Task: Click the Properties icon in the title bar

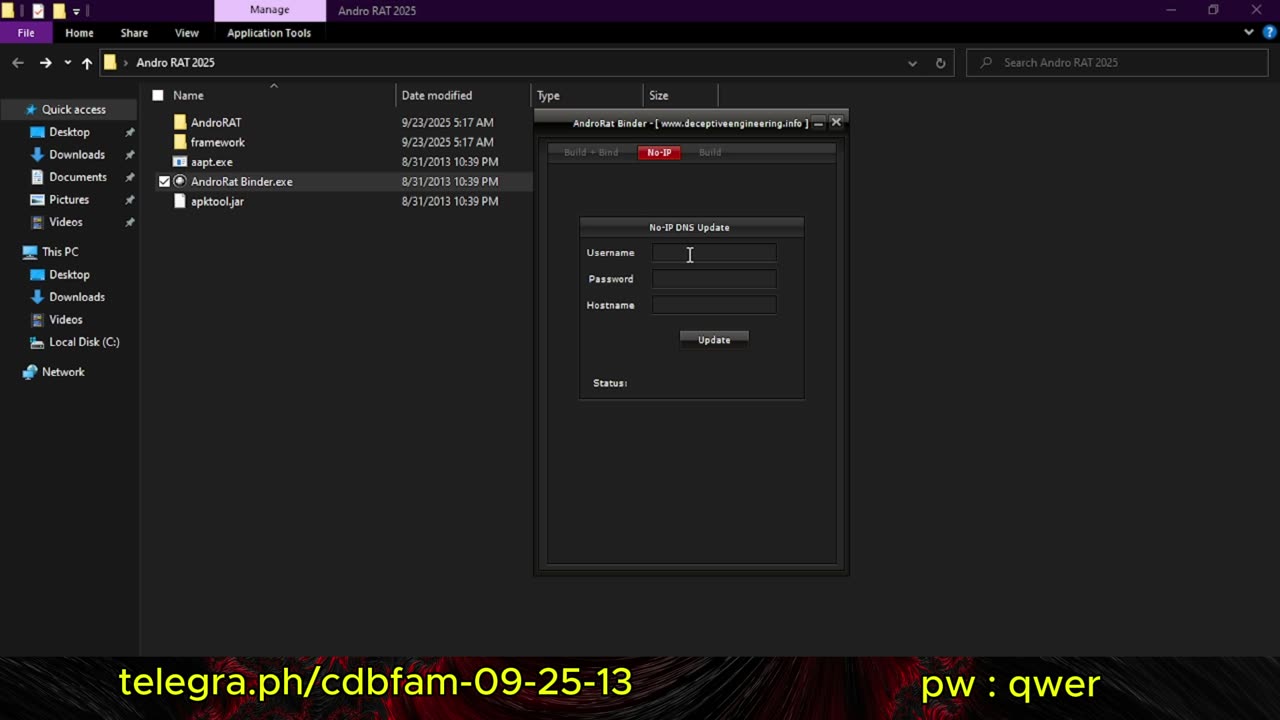Action: [x=38, y=11]
